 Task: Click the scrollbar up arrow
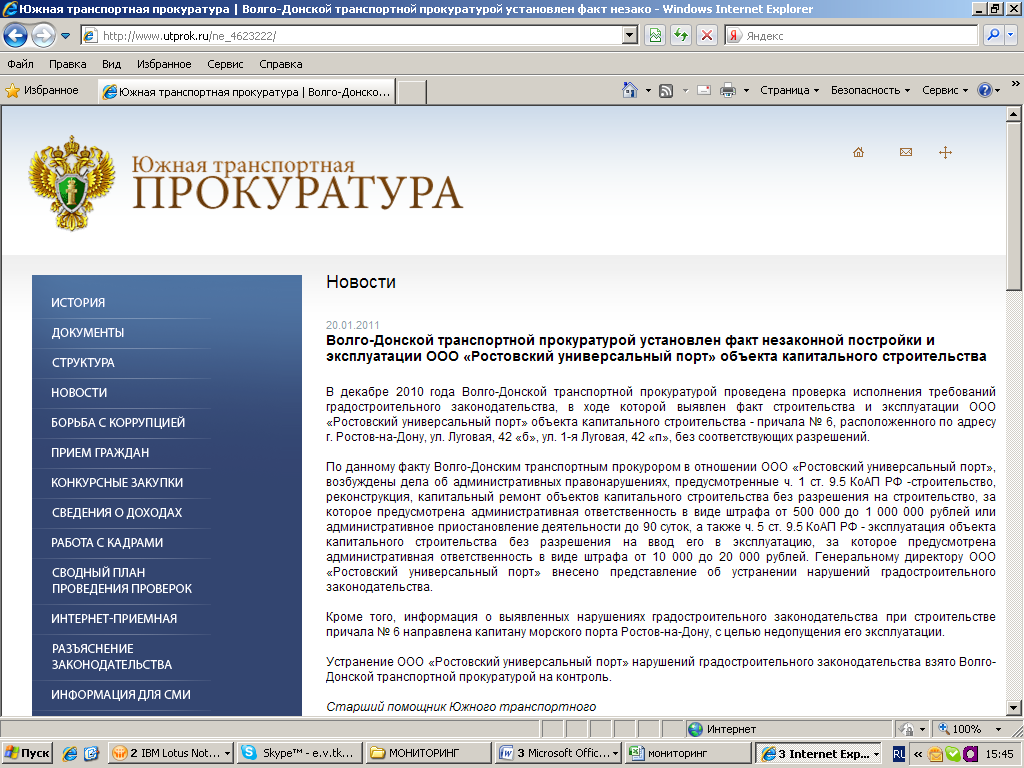tap(1014, 114)
